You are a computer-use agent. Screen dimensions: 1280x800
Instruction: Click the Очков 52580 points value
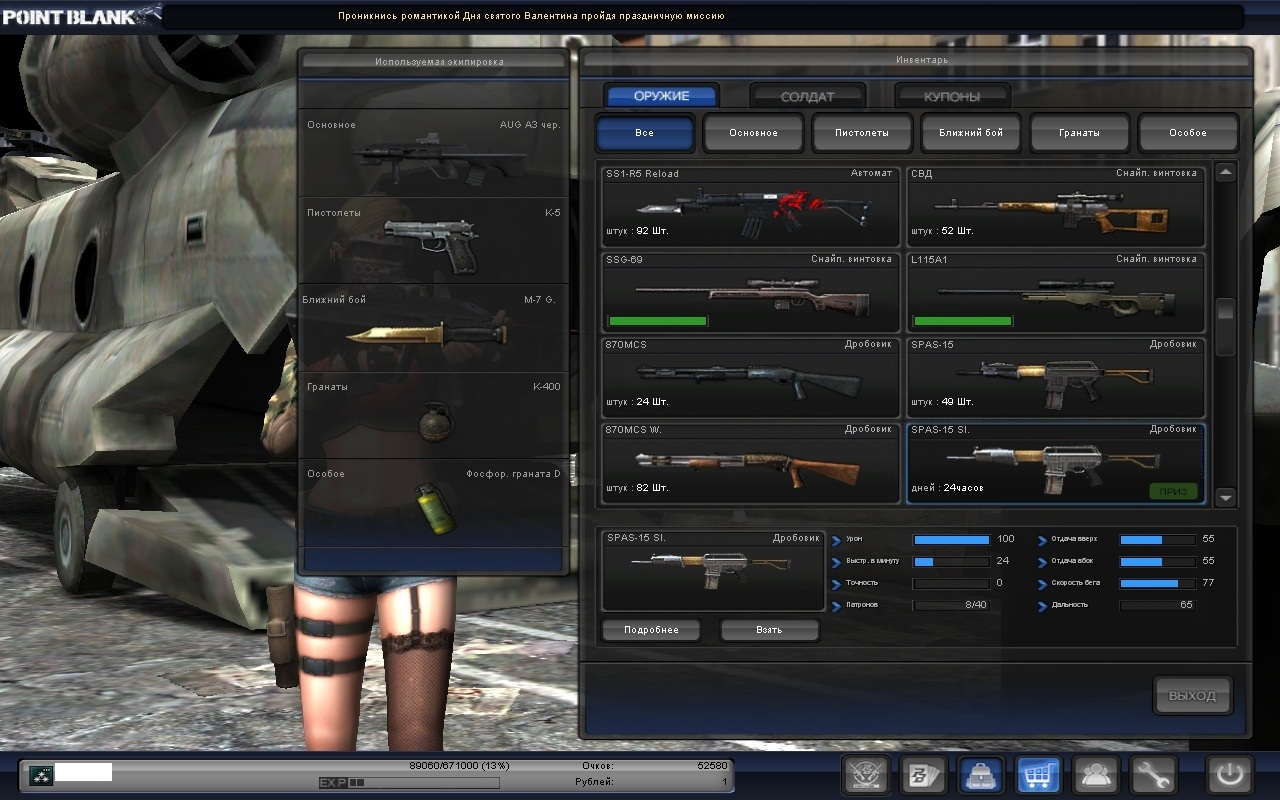point(713,766)
